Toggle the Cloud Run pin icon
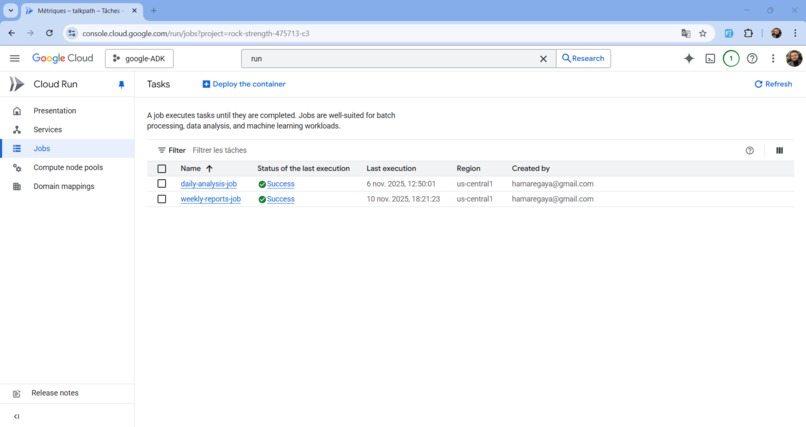This screenshot has width=806, height=427. [121, 85]
